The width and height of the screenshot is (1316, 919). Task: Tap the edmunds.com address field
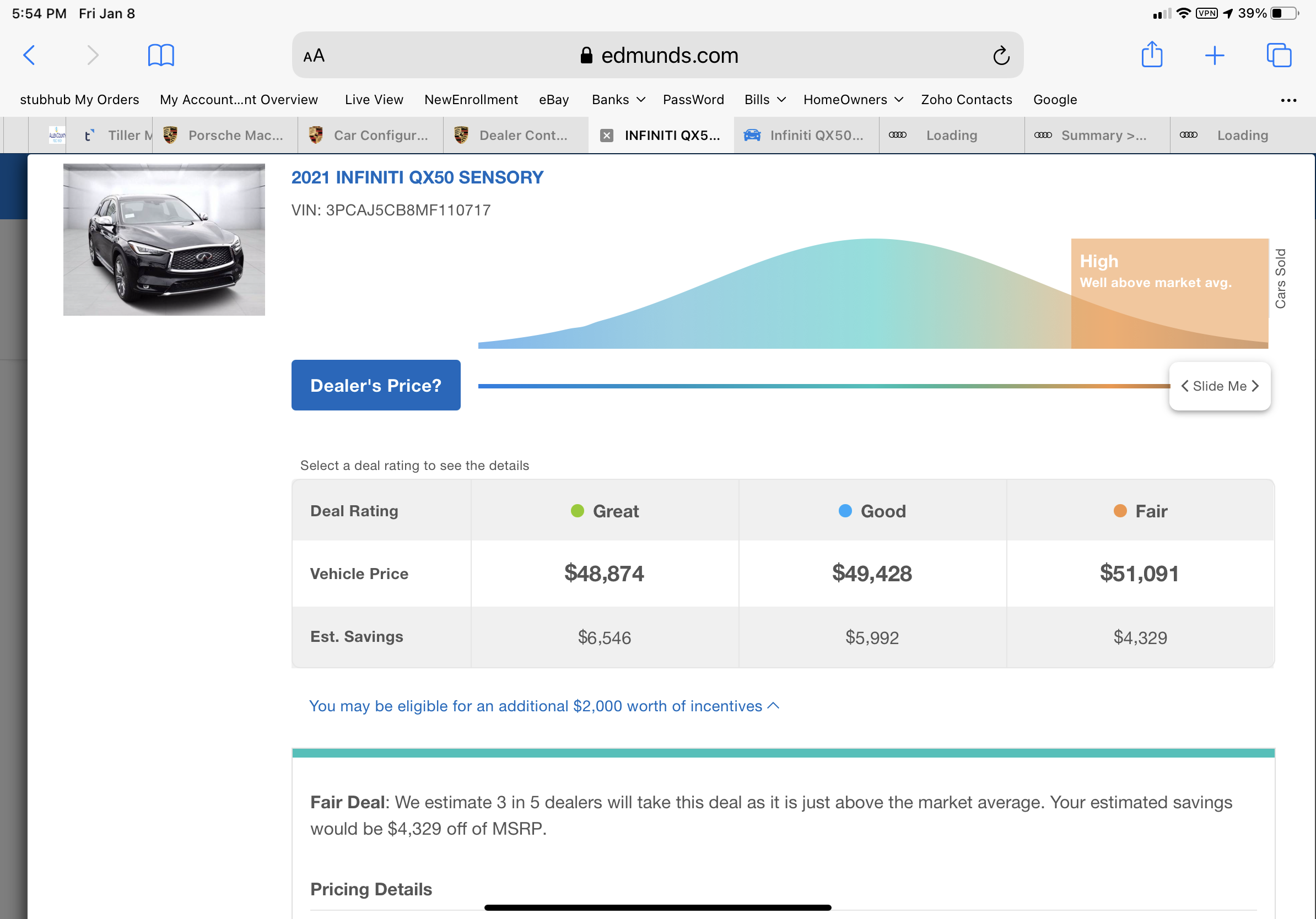(657, 56)
